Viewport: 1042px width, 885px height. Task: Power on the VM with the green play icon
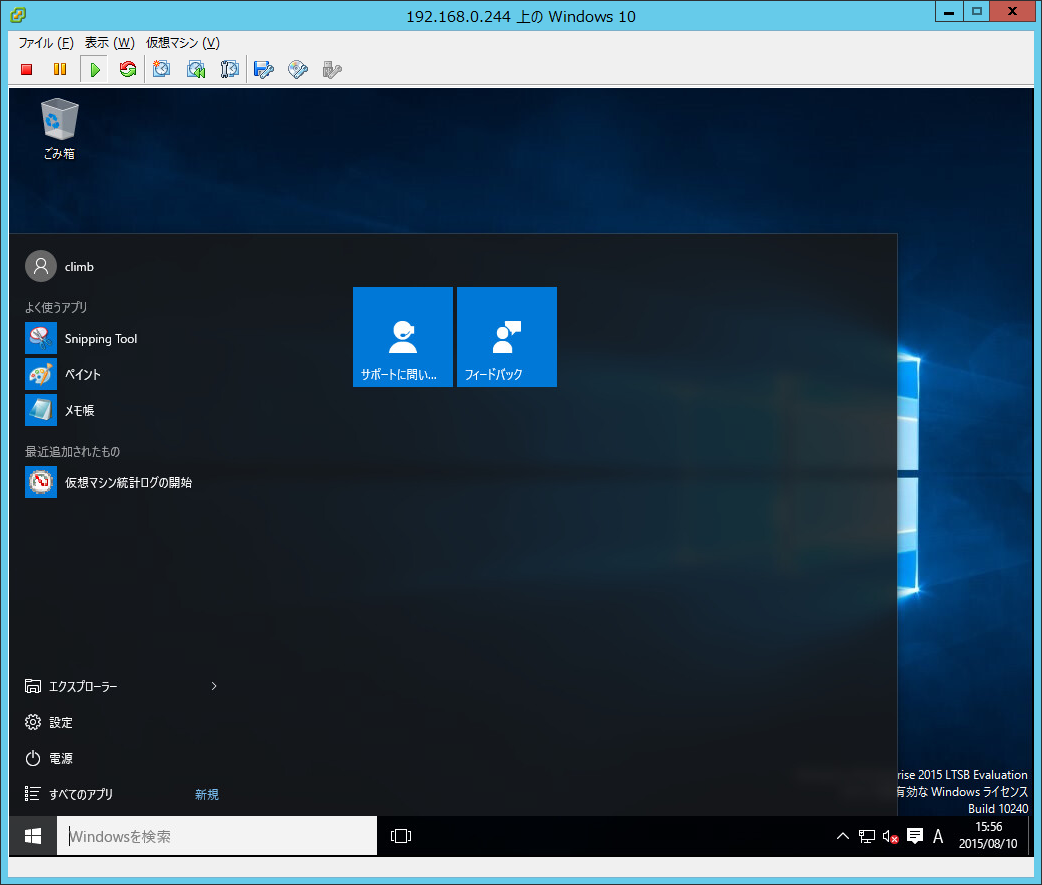click(95, 69)
